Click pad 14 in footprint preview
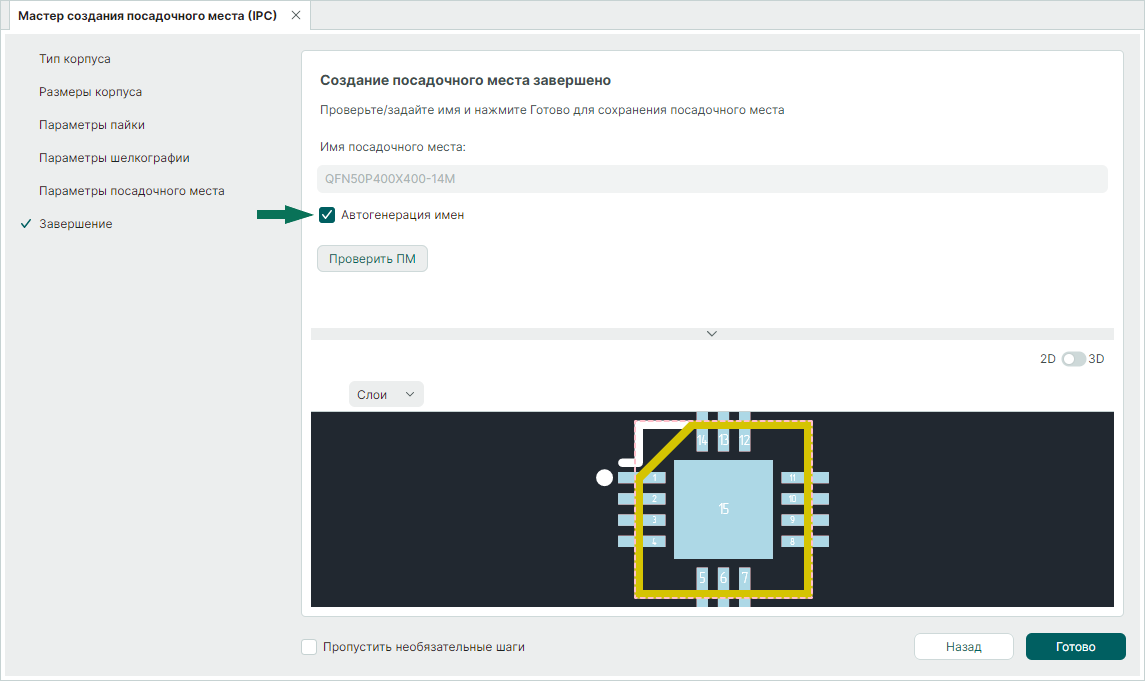 point(702,437)
